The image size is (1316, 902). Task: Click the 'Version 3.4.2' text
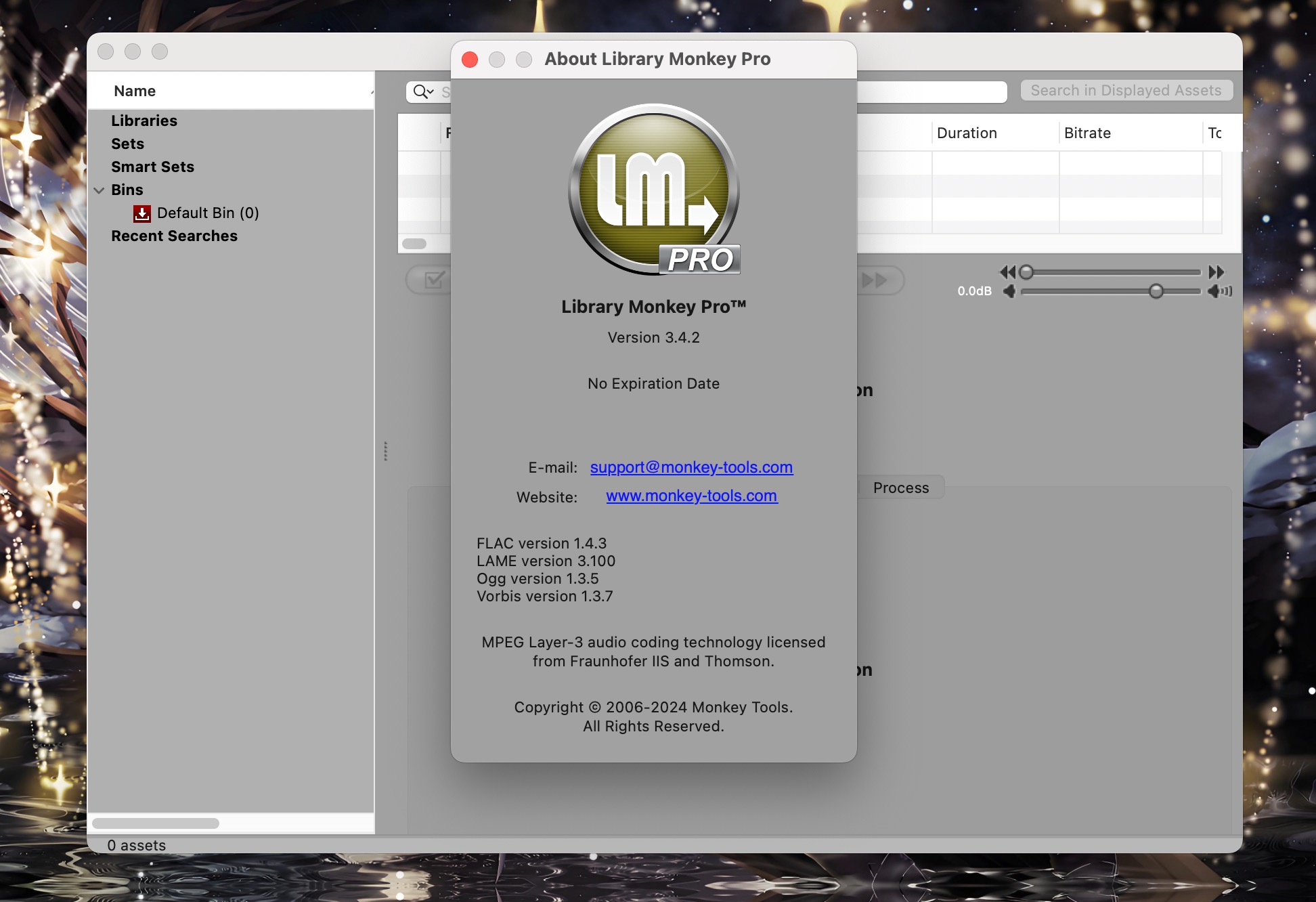point(654,337)
